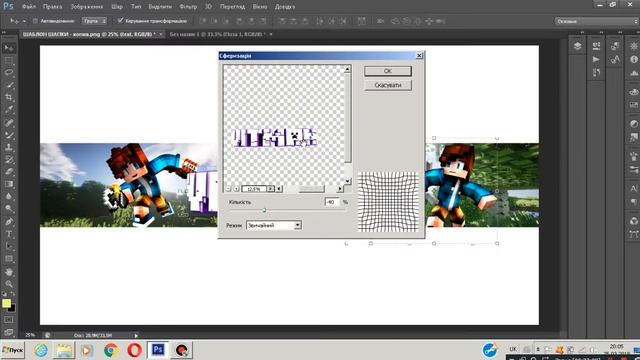Select the Magic Wand tool
640x360 pixels.
click(x=9, y=85)
